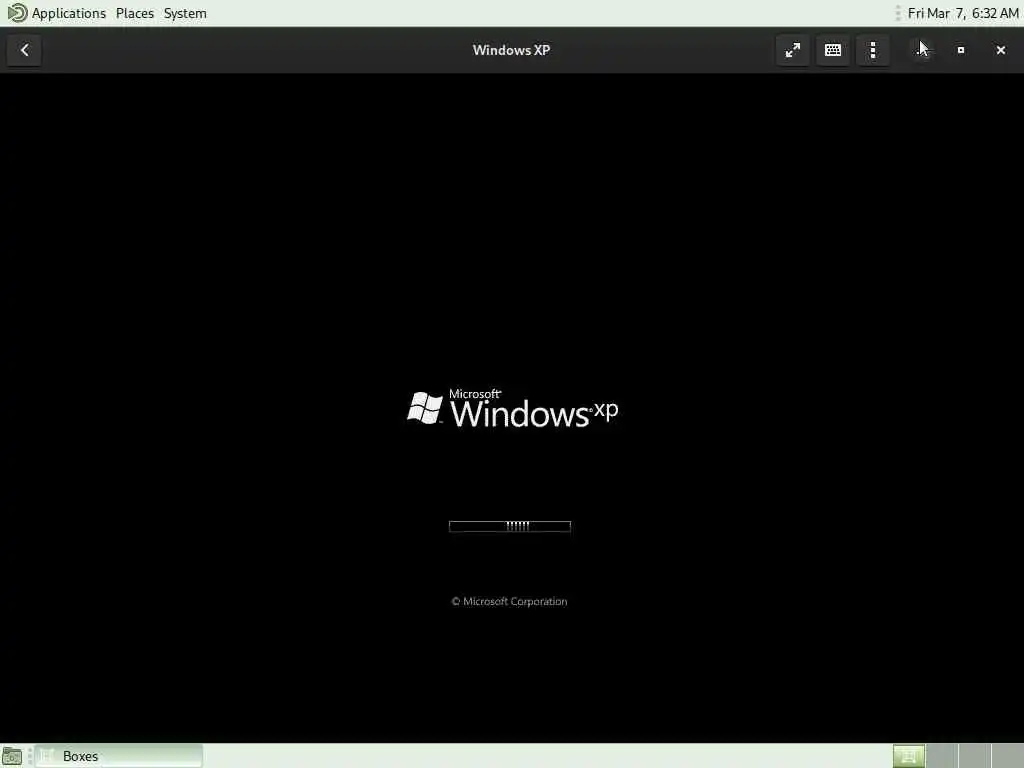Open the three-dot box actions menu
This screenshot has width=1024, height=768.
872,50
